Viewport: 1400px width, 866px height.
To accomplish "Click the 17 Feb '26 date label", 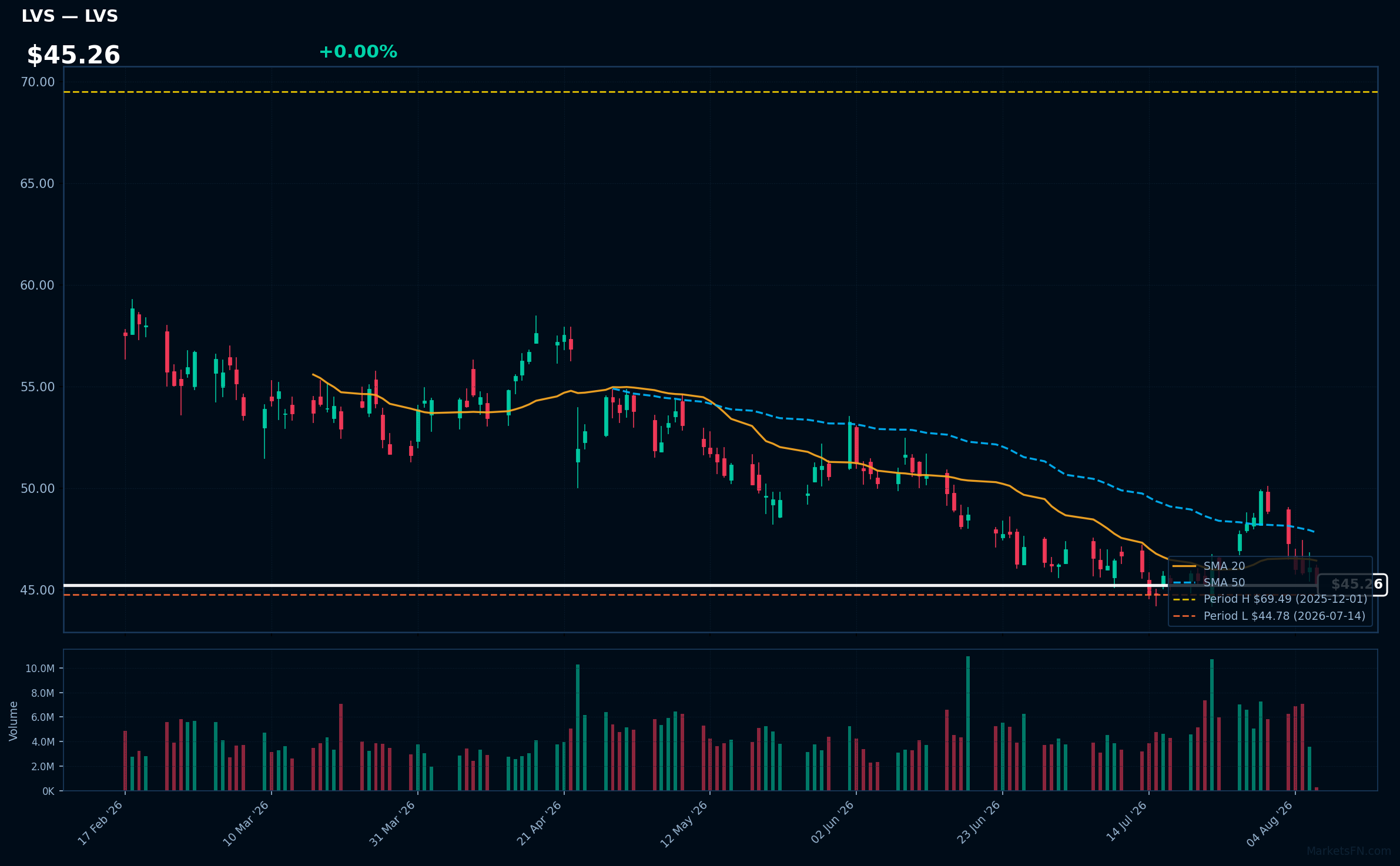I will pyautogui.click(x=101, y=823).
